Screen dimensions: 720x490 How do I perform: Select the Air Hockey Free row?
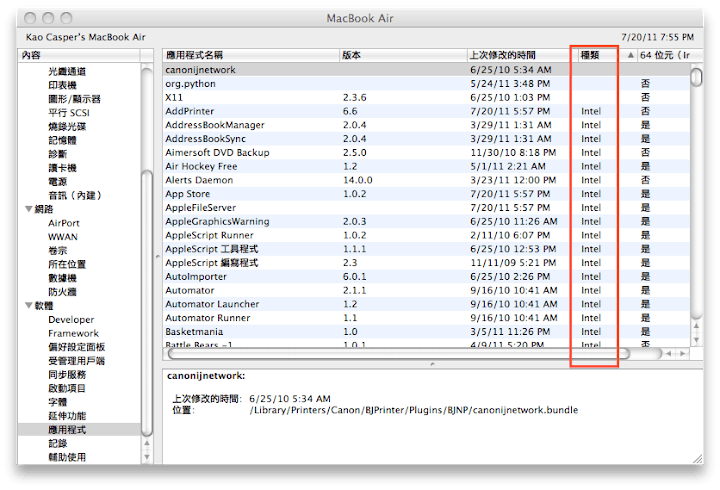point(426,166)
